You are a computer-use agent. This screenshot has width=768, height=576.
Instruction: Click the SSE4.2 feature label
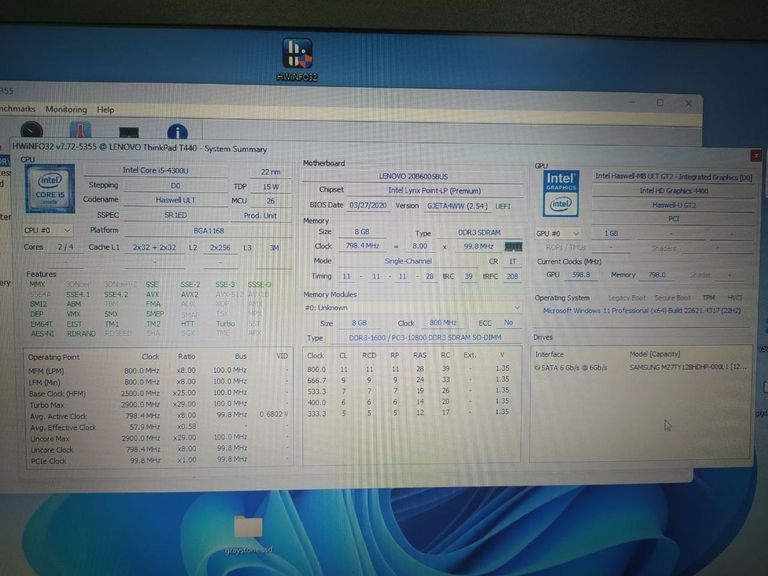116,294
